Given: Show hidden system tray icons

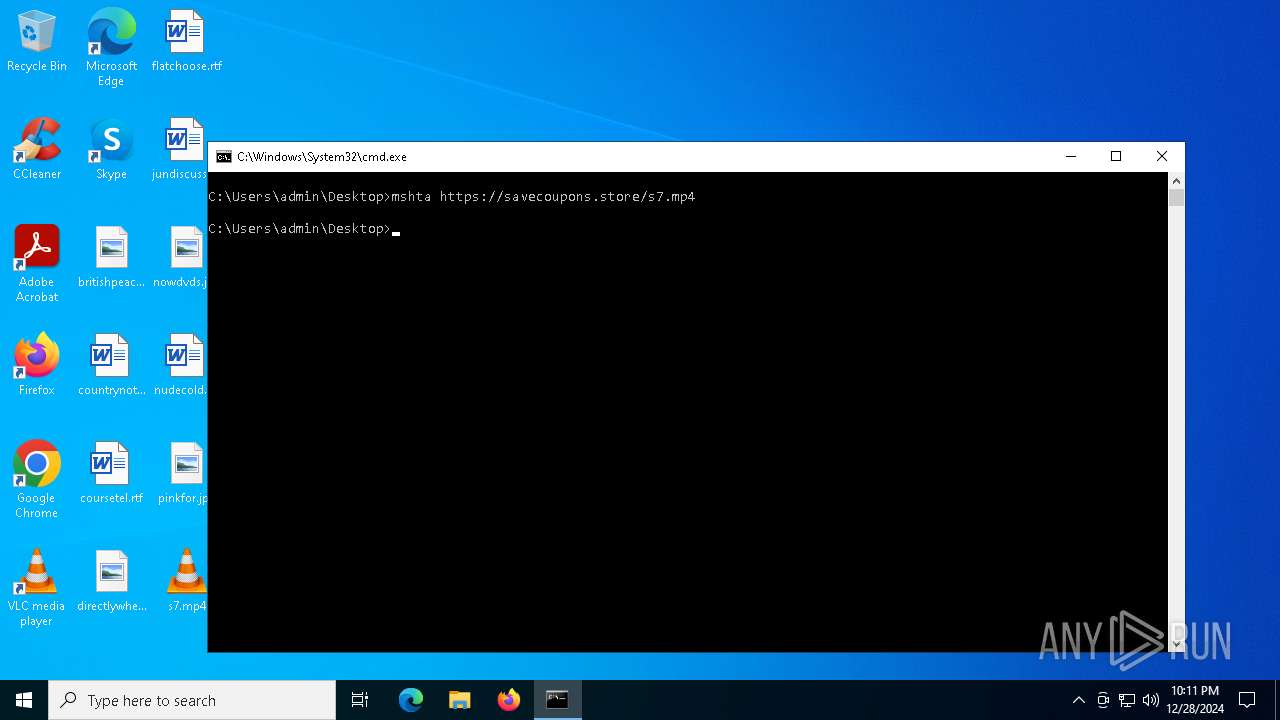Looking at the screenshot, I should pyautogui.click(x=1078, y=700).
